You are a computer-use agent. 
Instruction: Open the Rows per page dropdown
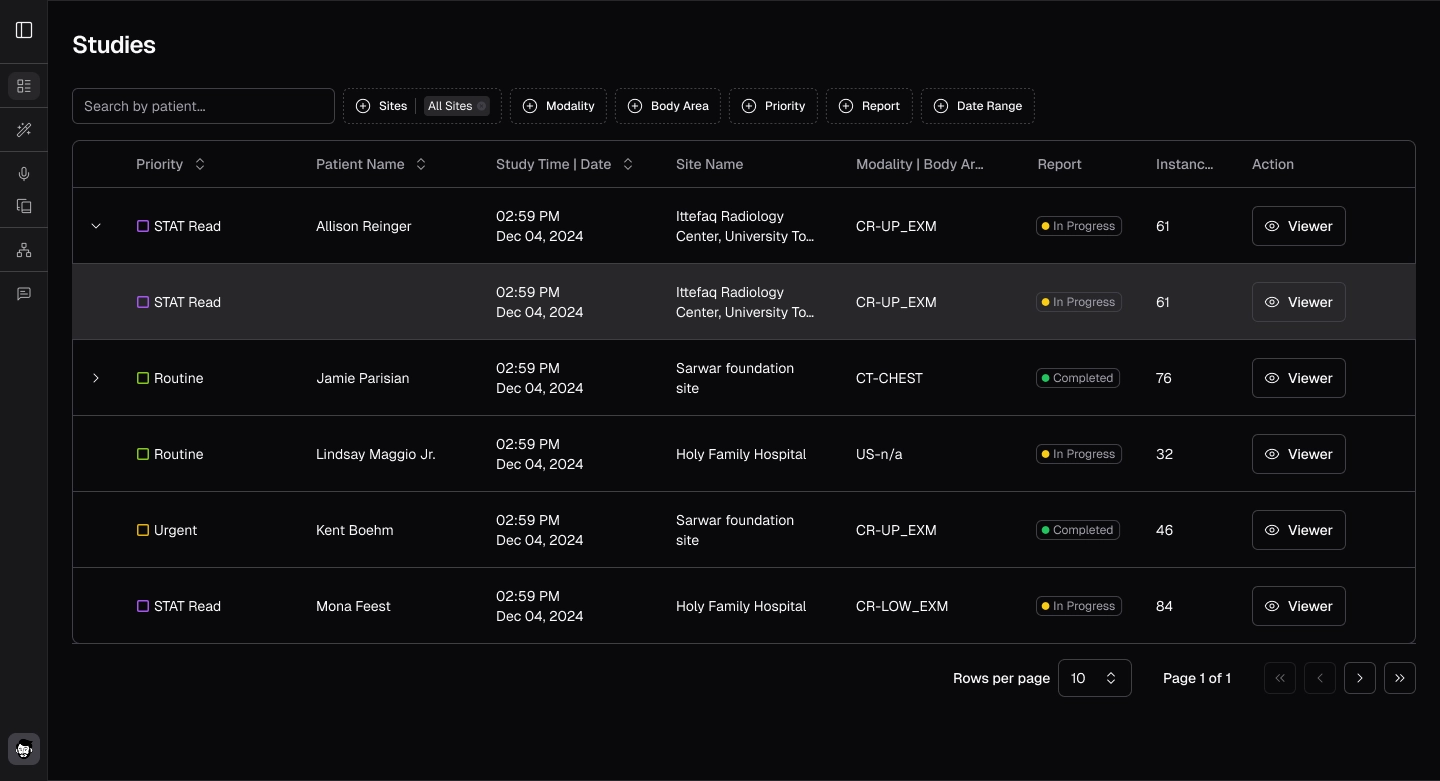click(x=1095, y=678)
